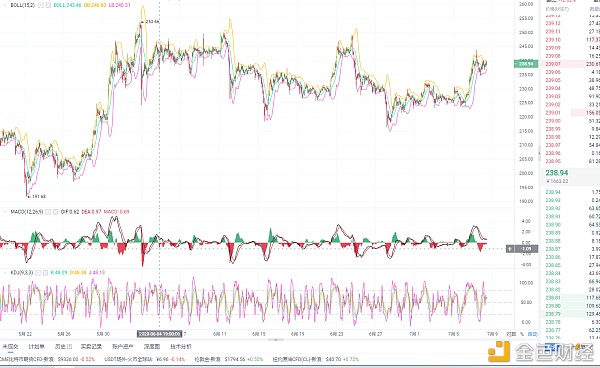Screen dimensions: 600x368
Task: Click bid price 238.94 in order book
Action: 553,192
